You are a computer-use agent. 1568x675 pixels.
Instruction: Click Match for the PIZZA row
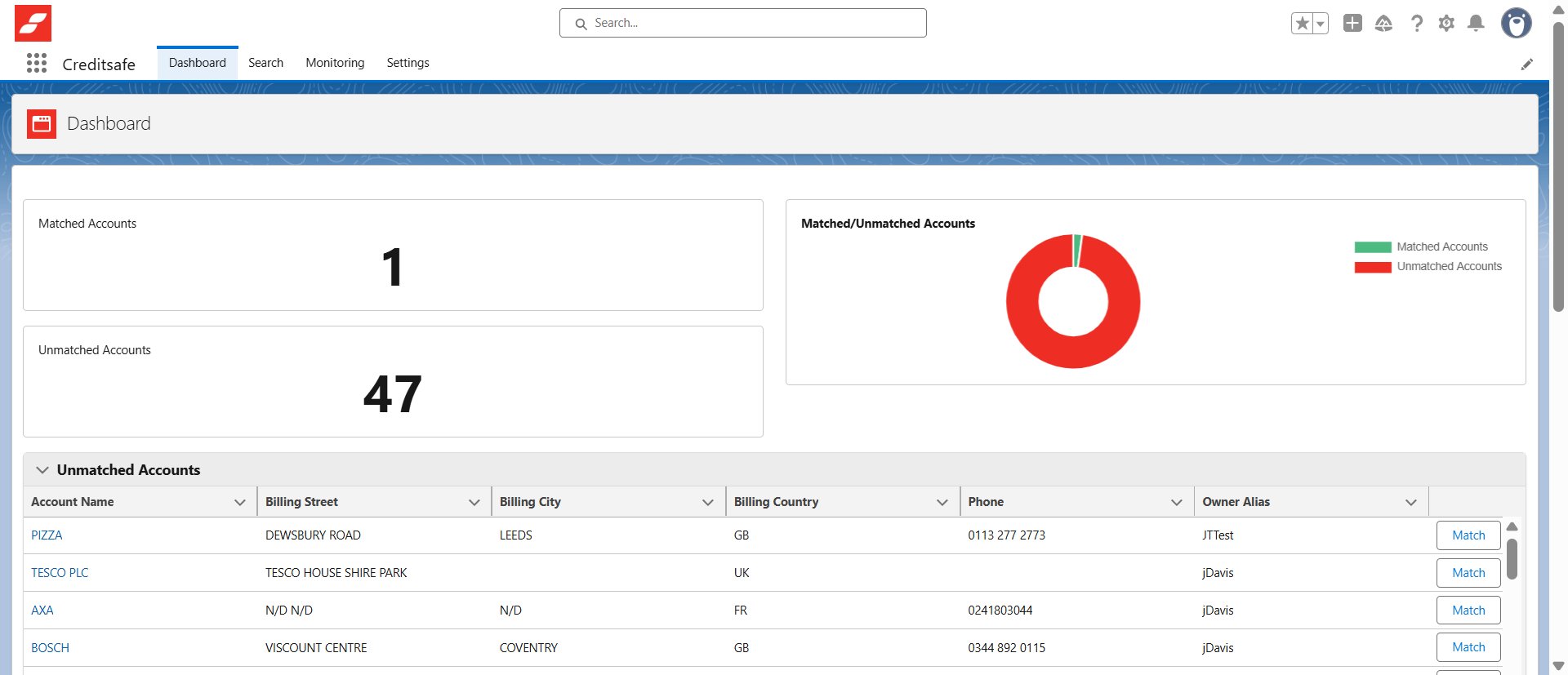[x=1468, y=535]
